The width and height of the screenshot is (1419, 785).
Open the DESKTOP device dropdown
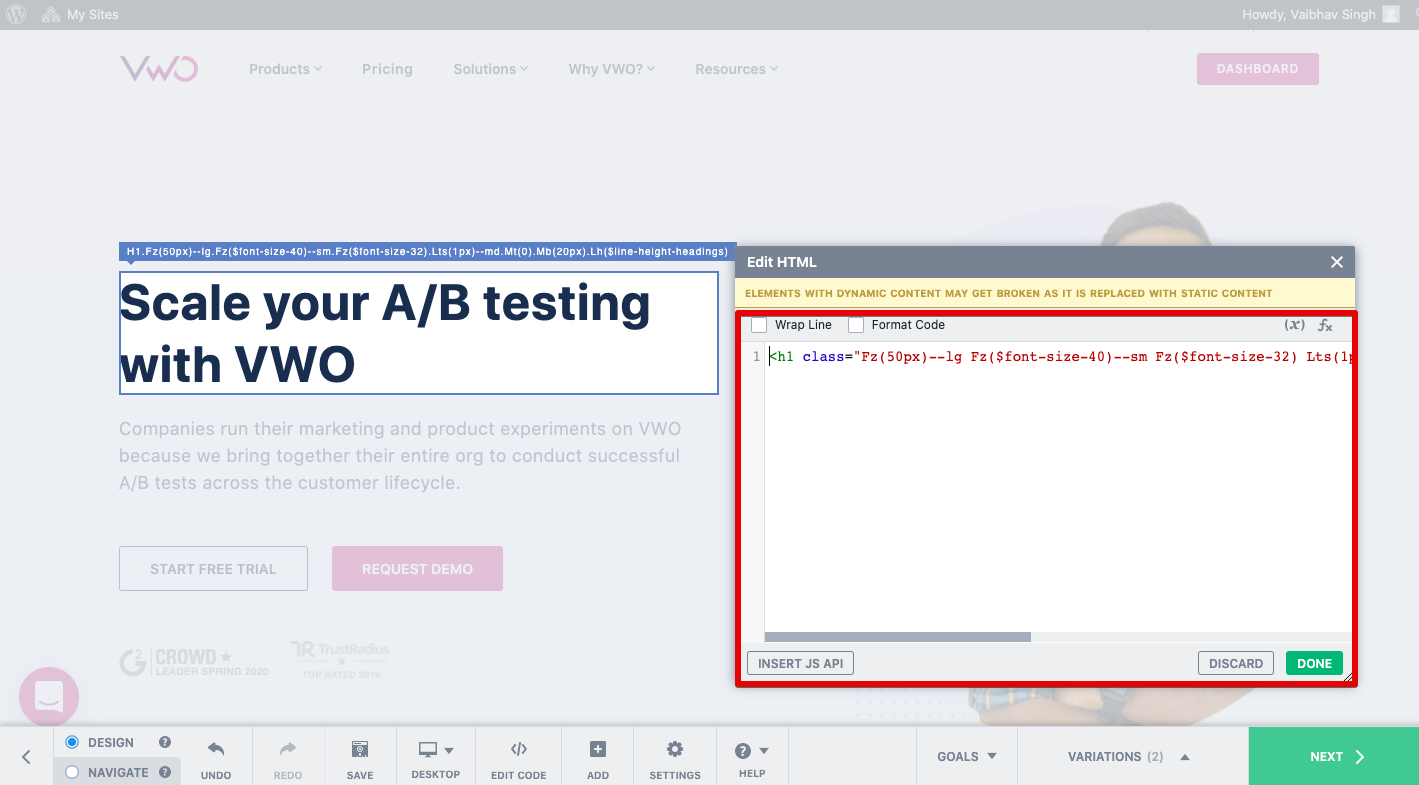pyautogui.click(x=436, y=757)
